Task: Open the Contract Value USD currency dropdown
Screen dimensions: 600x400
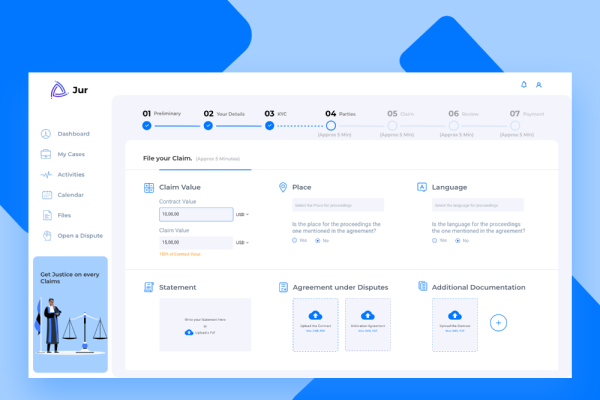Action: click(x=242, y=214)
